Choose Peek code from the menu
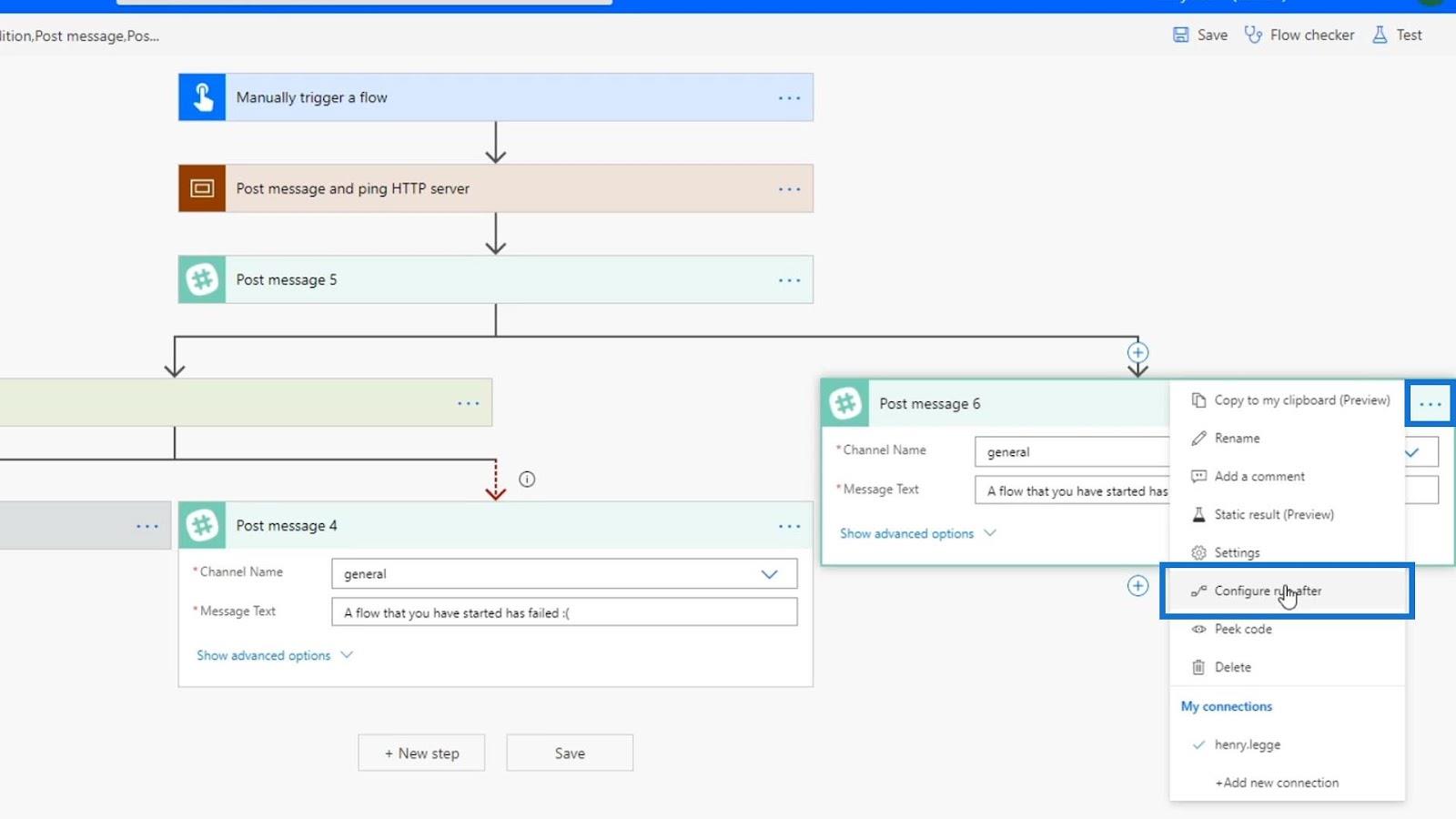 (x=1288, y=629)
